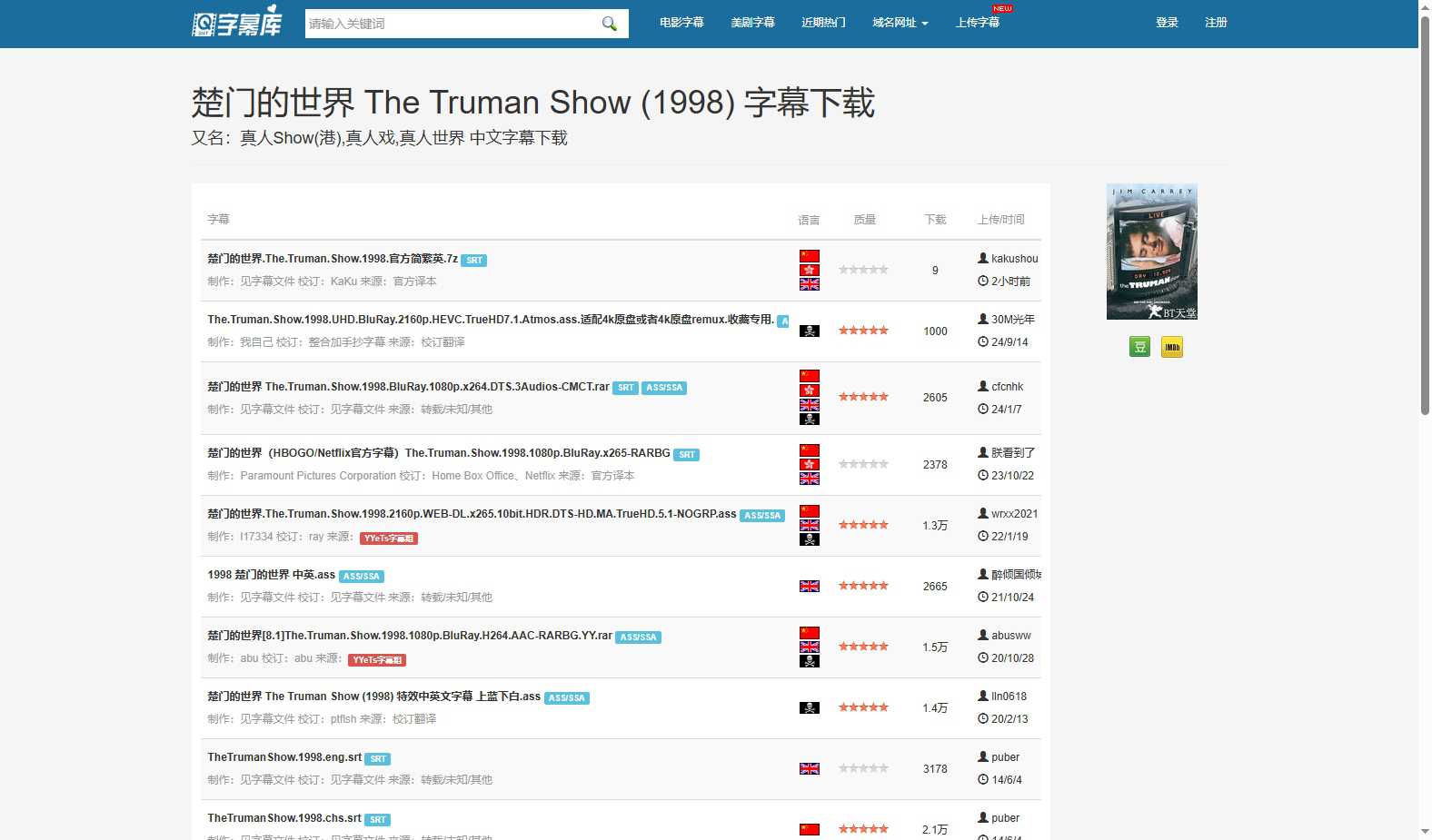Click the 注册 link
Screen dimensions: 1432x840
[1216, 23]
